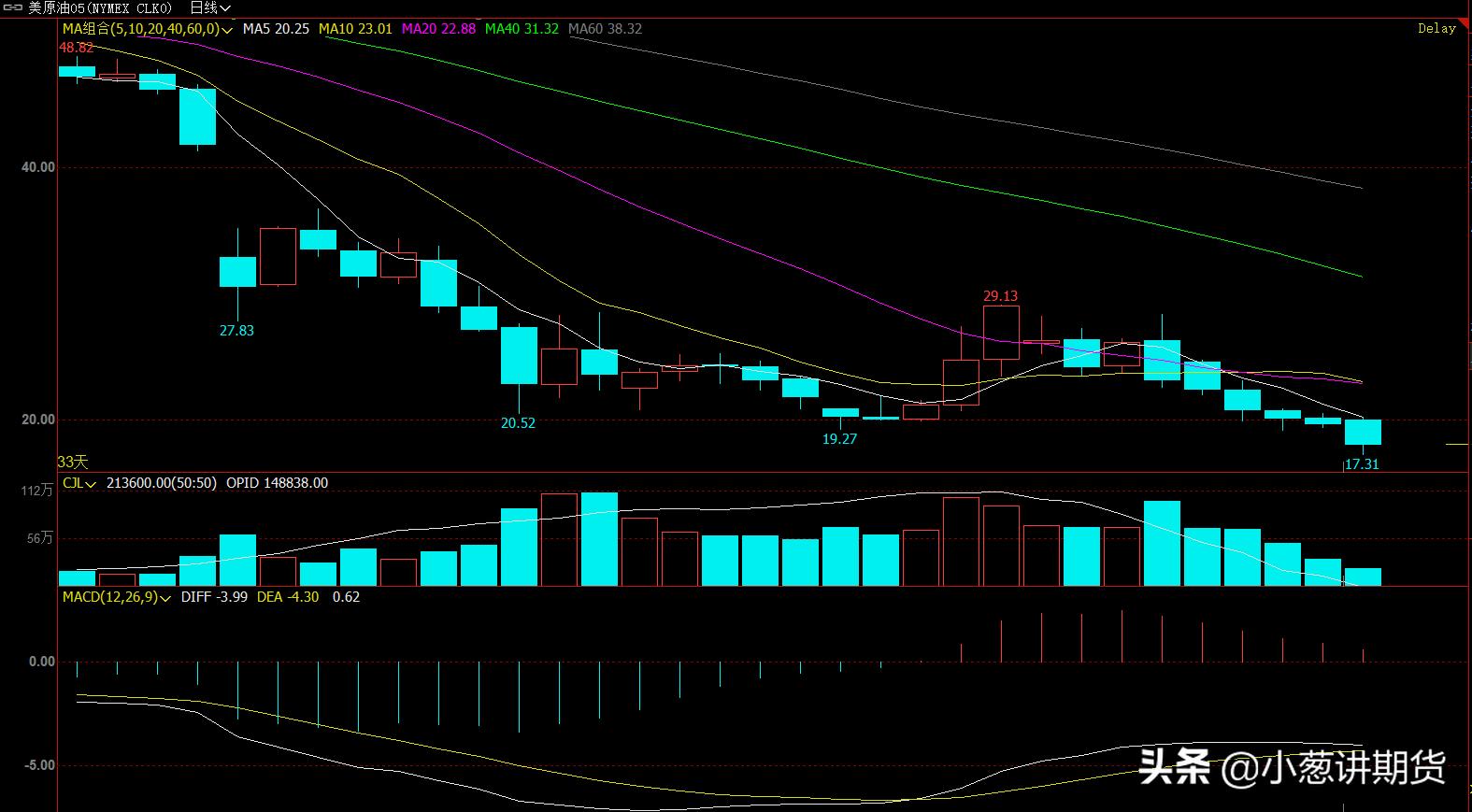Click the 20.52 low price annotation
Viewport: 1472px width, 812px height.
tap(518, 423)
